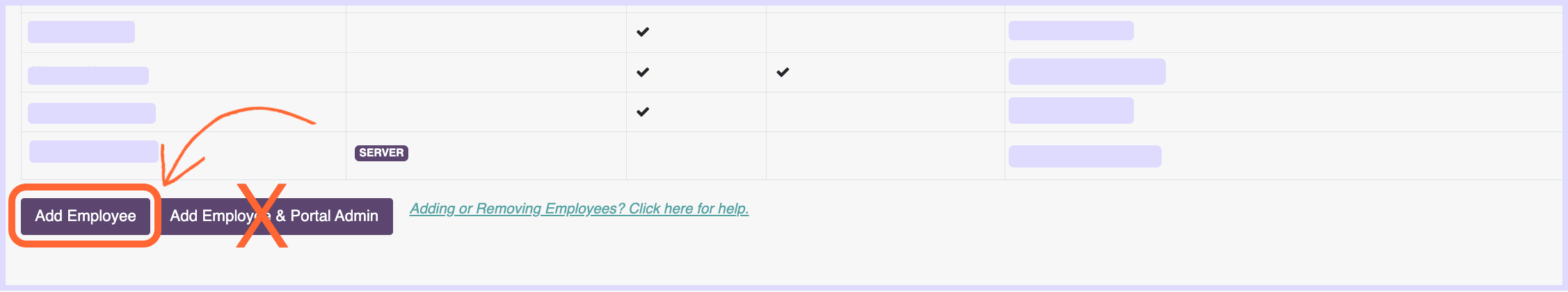Select the SERVER role badge
1568x292 pixels.
pos(381,153)
